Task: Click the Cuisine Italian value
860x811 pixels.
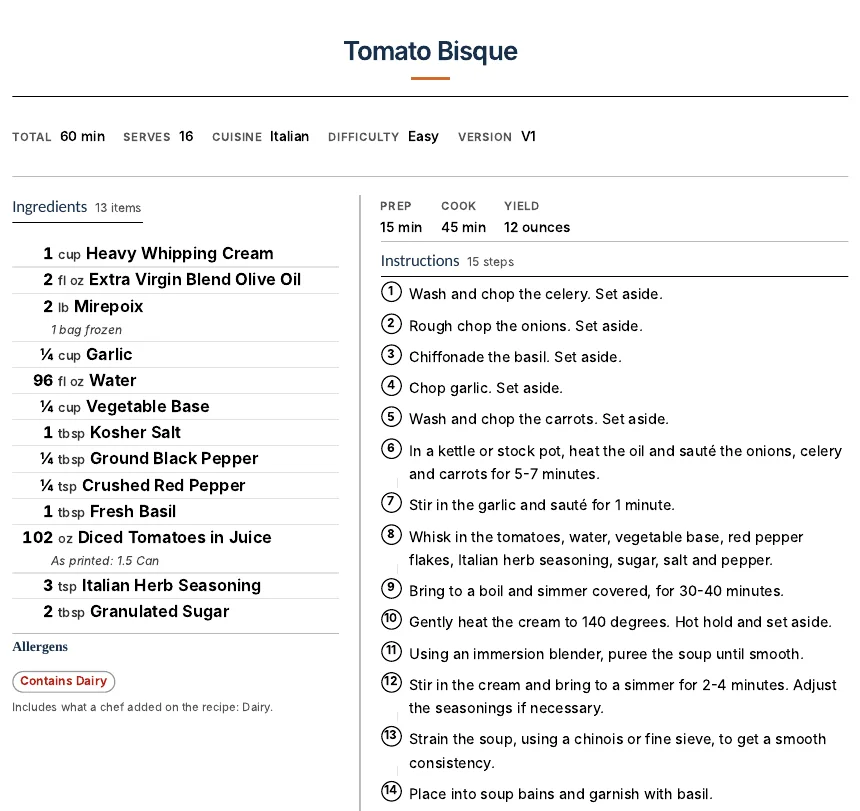Action: 289,137
